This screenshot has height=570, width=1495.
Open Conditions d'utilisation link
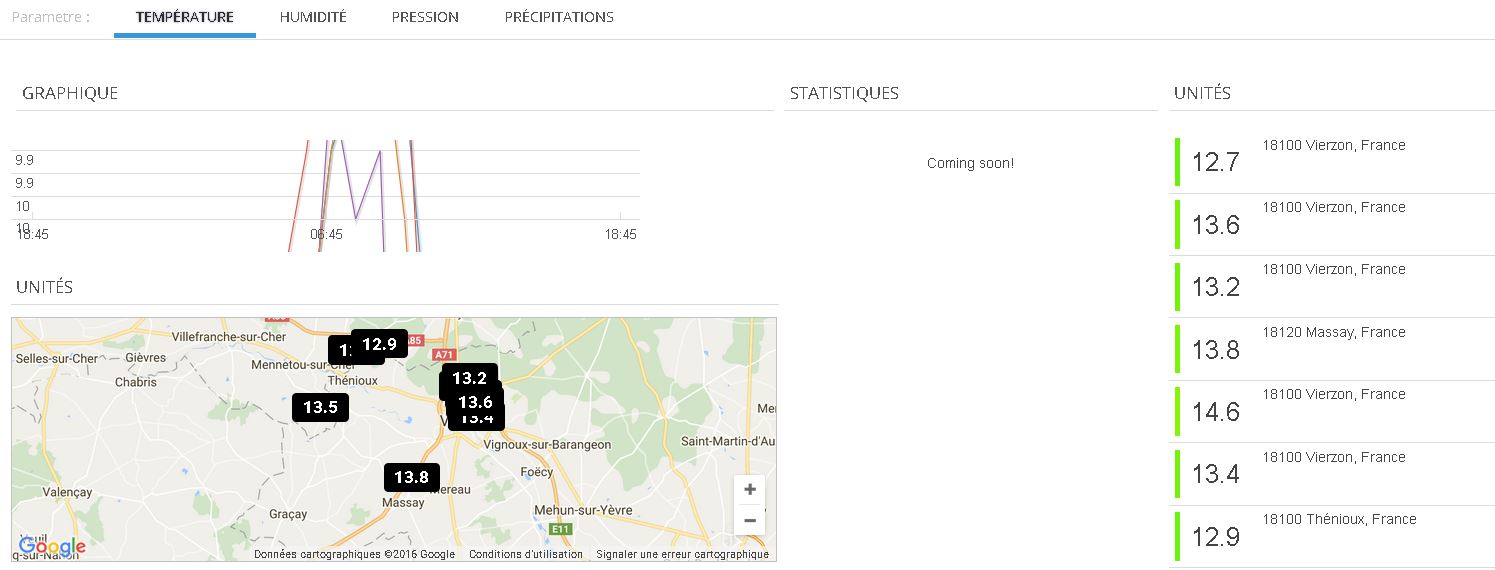(526, 554)
